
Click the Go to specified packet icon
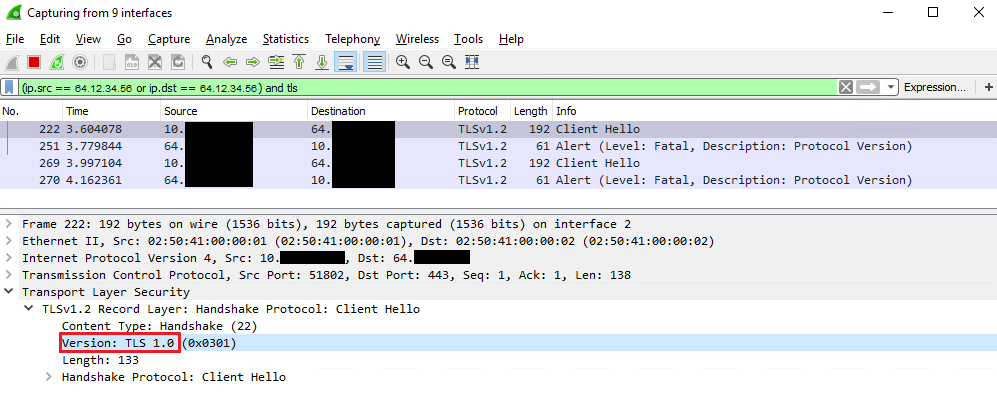point(276,62)
